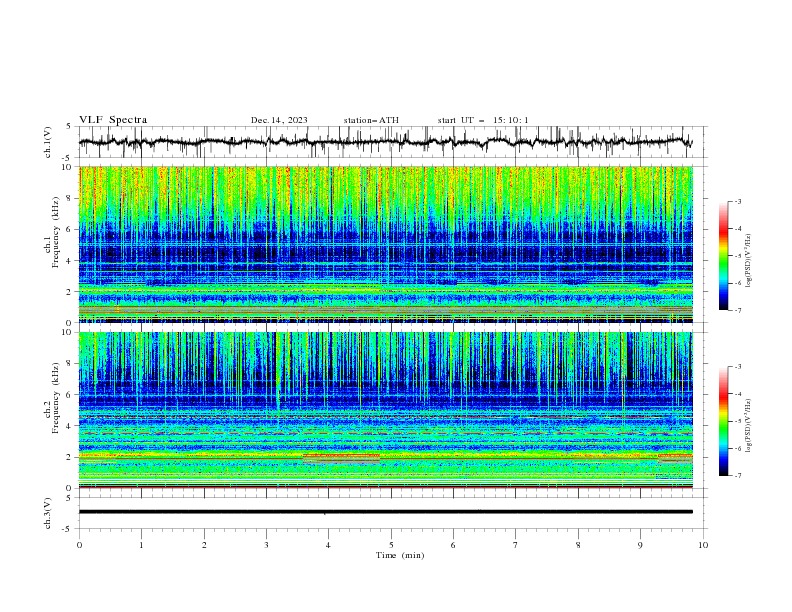The image size is (792, 612).
Task: Click the date 'Dec. 14, 2023'
Action: click(279, 120)
